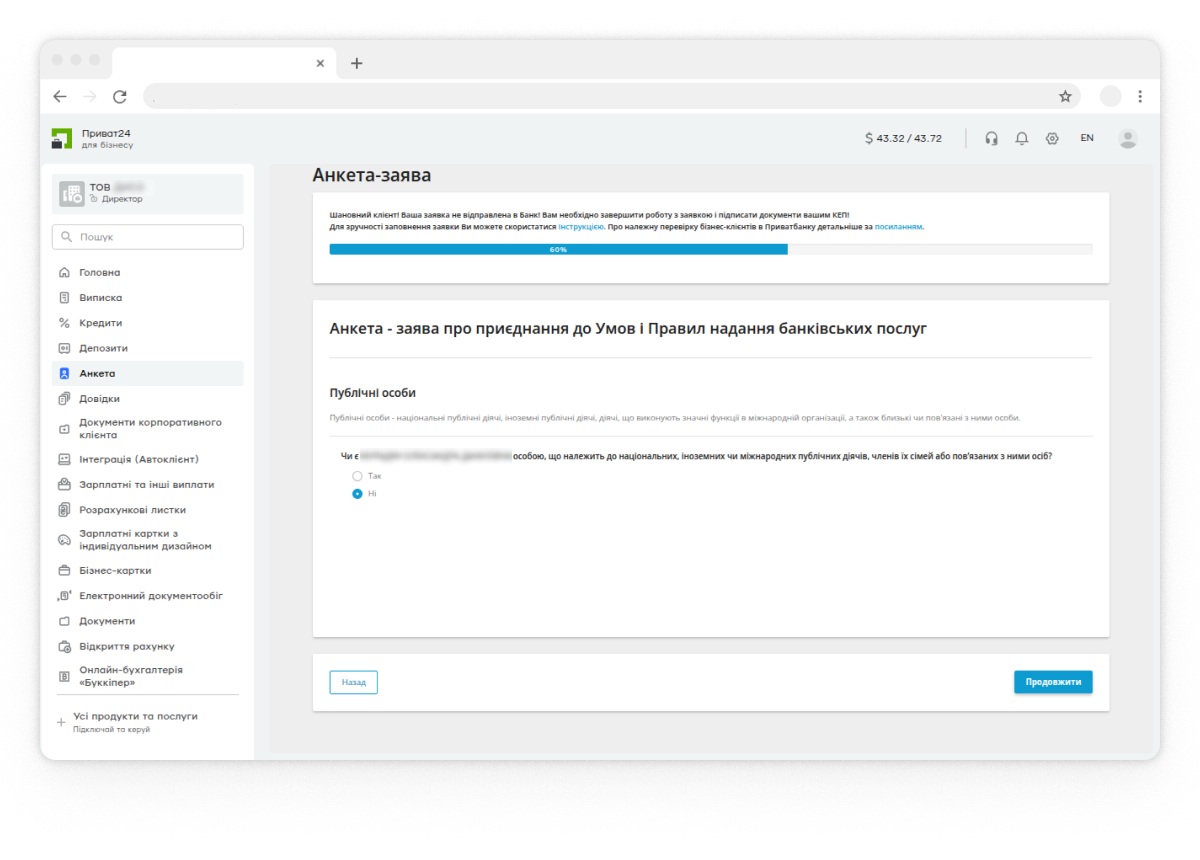1200x860 pixels.
Task: Go to "Депозити" section
Action: (103, 348)
